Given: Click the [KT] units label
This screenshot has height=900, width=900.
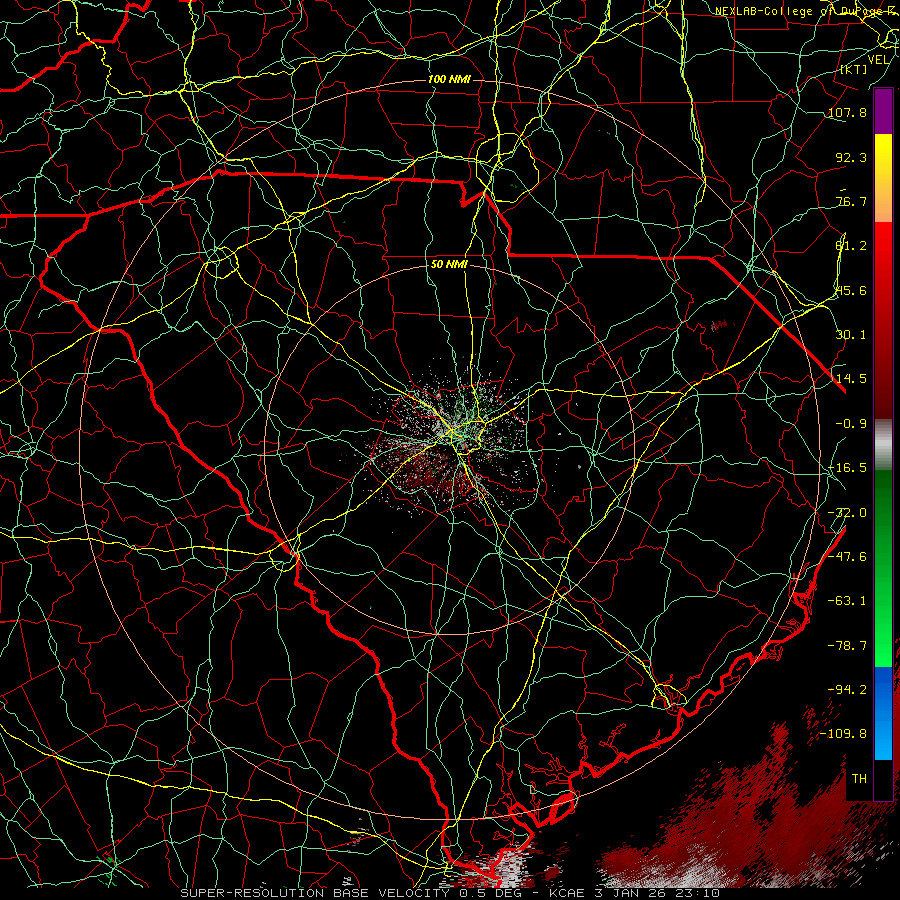Looking at the screenshot, I should click(854, 69).
